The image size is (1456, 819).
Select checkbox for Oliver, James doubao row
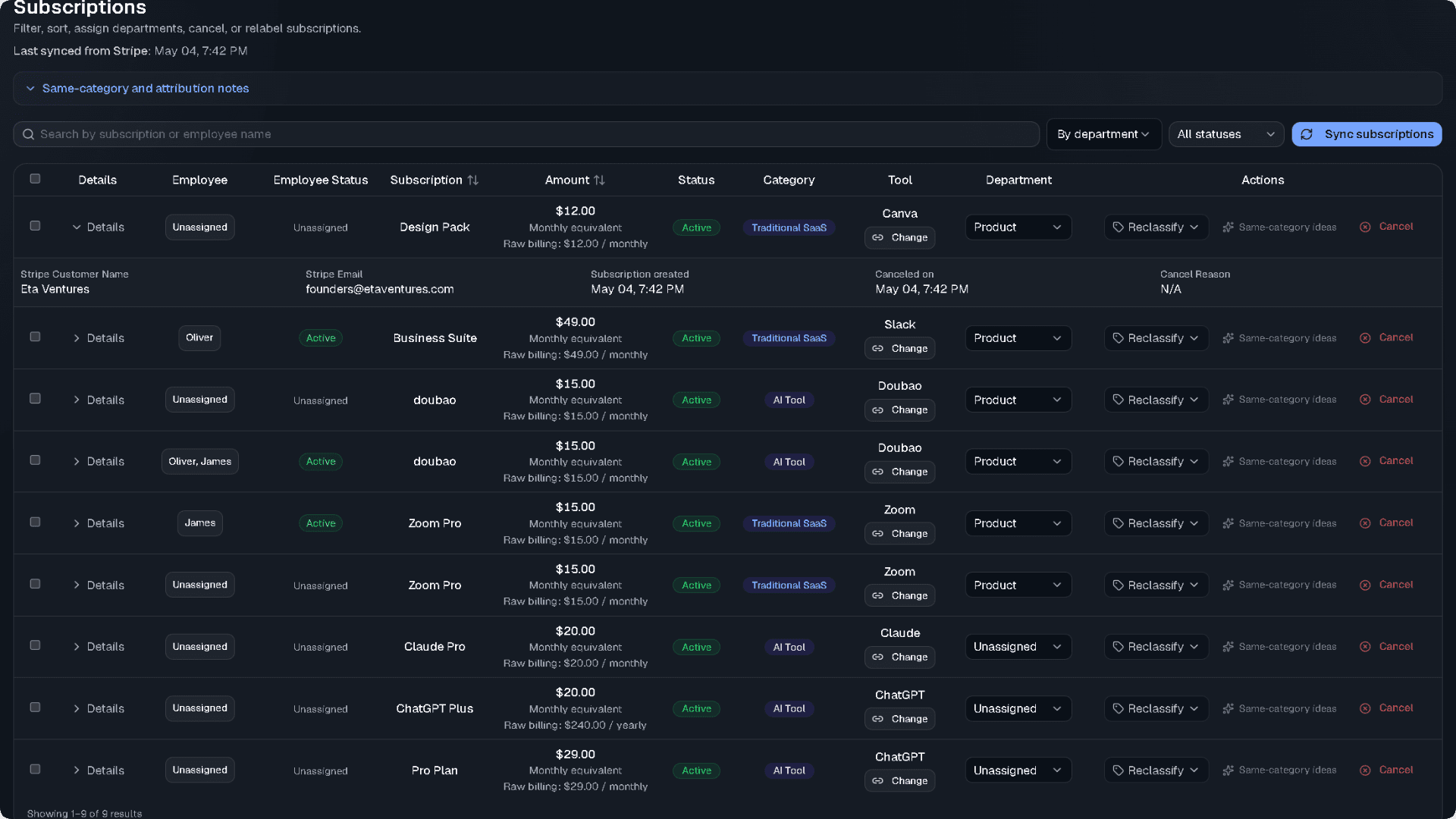pyautogui.click(x=35, y=460)
